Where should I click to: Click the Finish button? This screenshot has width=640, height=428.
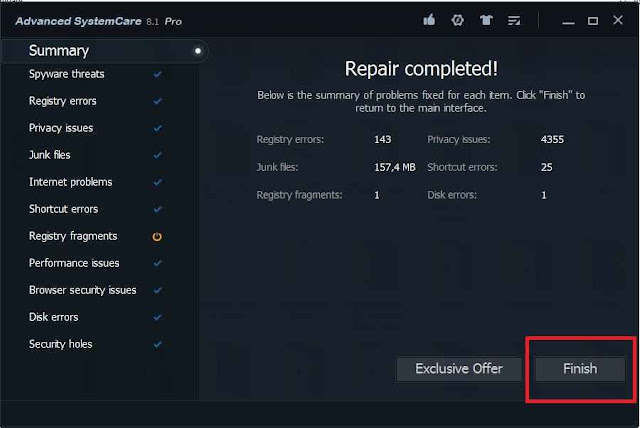(x=580, y=369)
